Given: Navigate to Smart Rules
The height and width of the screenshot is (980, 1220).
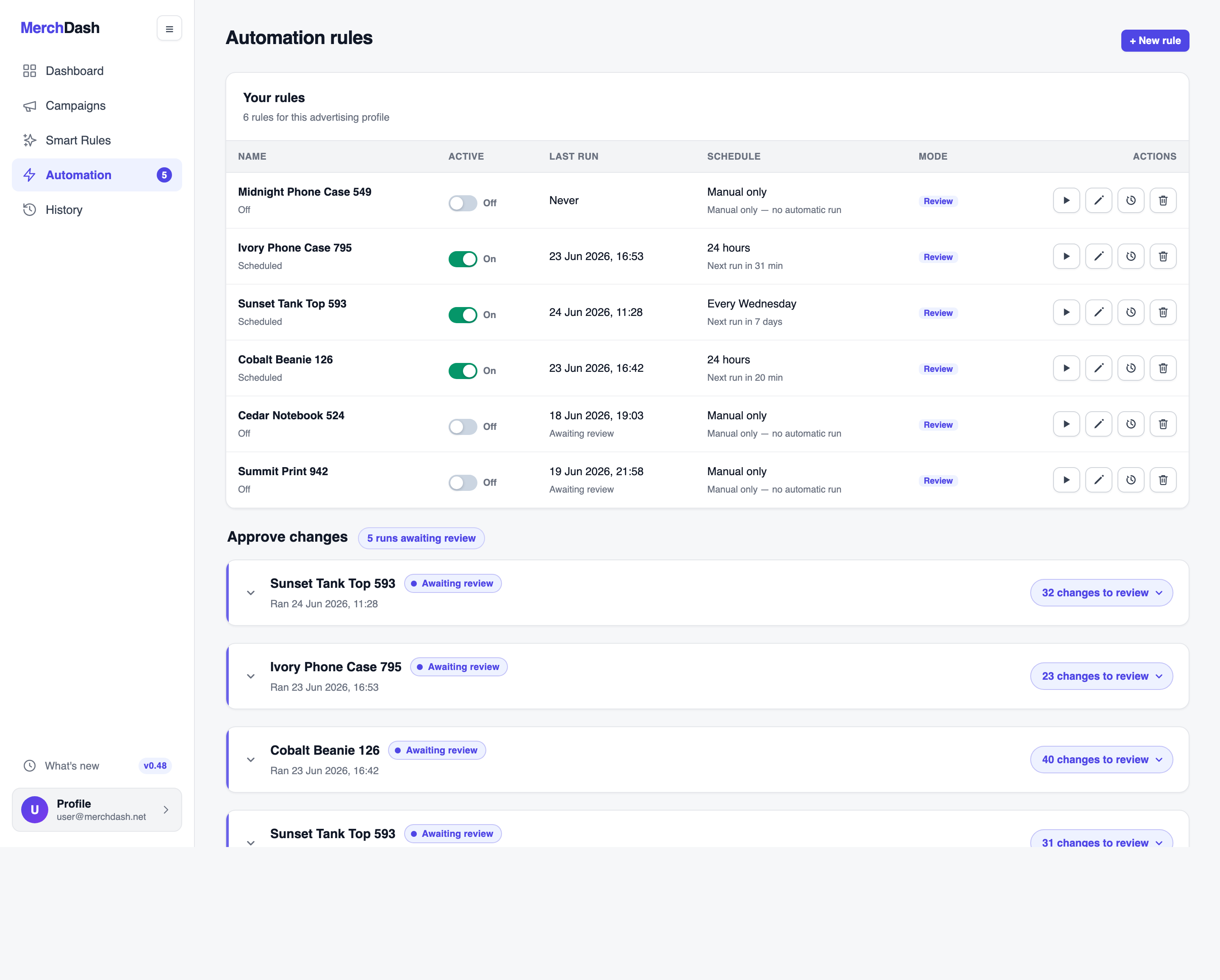Looking at the screenshot, I should pos(97,140).
